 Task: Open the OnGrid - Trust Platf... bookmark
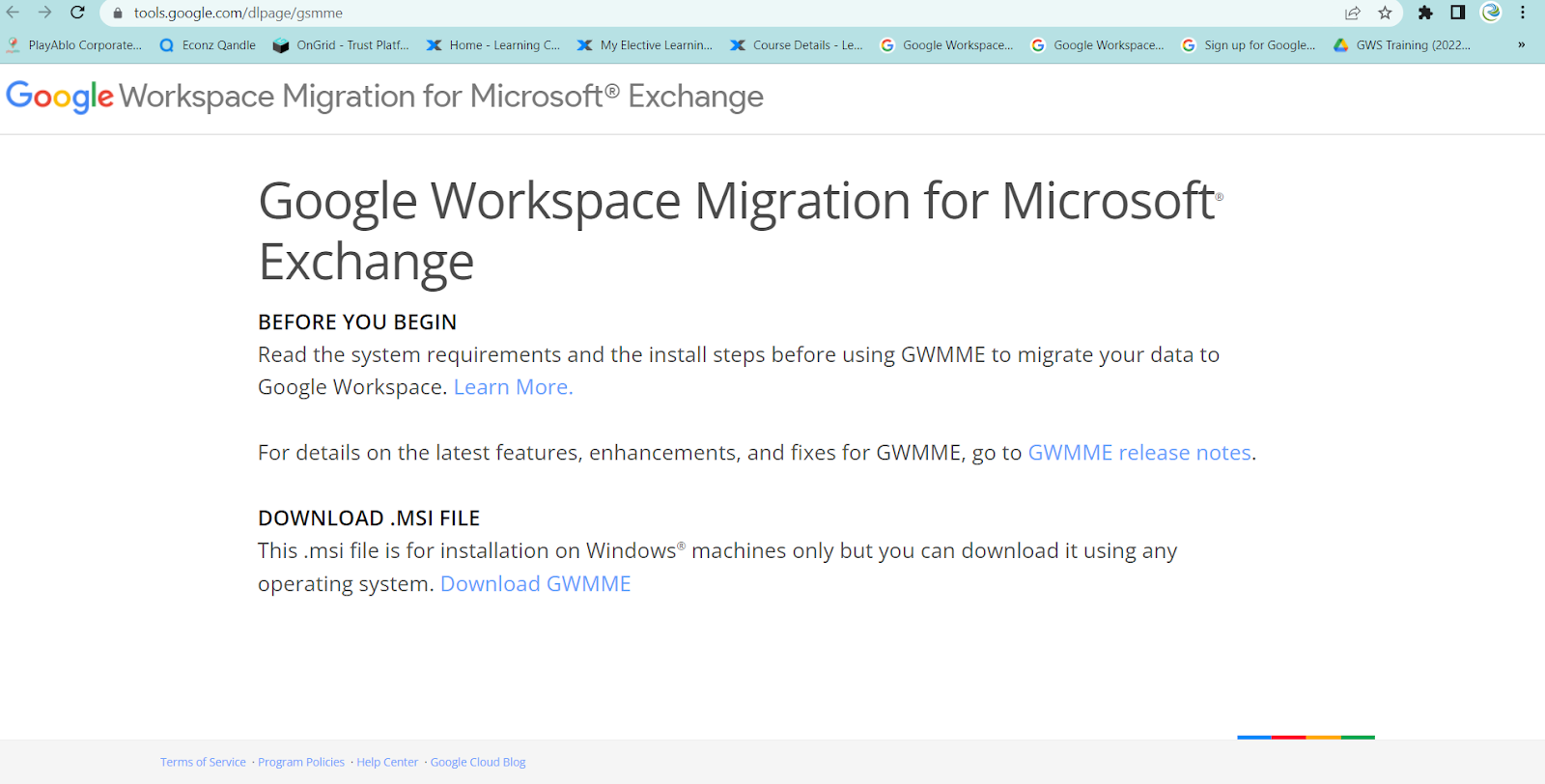point(341,45)
